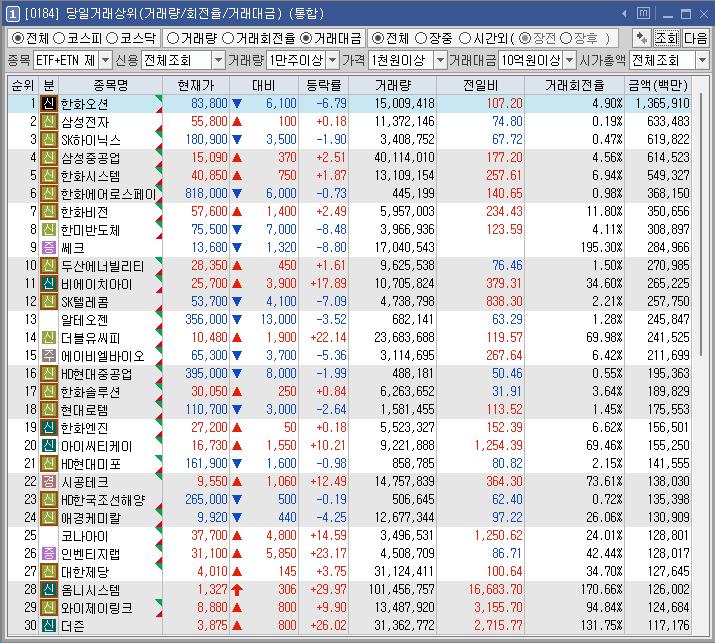Click the 등락률 column header
The height and width of the screenshot is (643, 715).
pyautogui.click(x=324, y=85)
